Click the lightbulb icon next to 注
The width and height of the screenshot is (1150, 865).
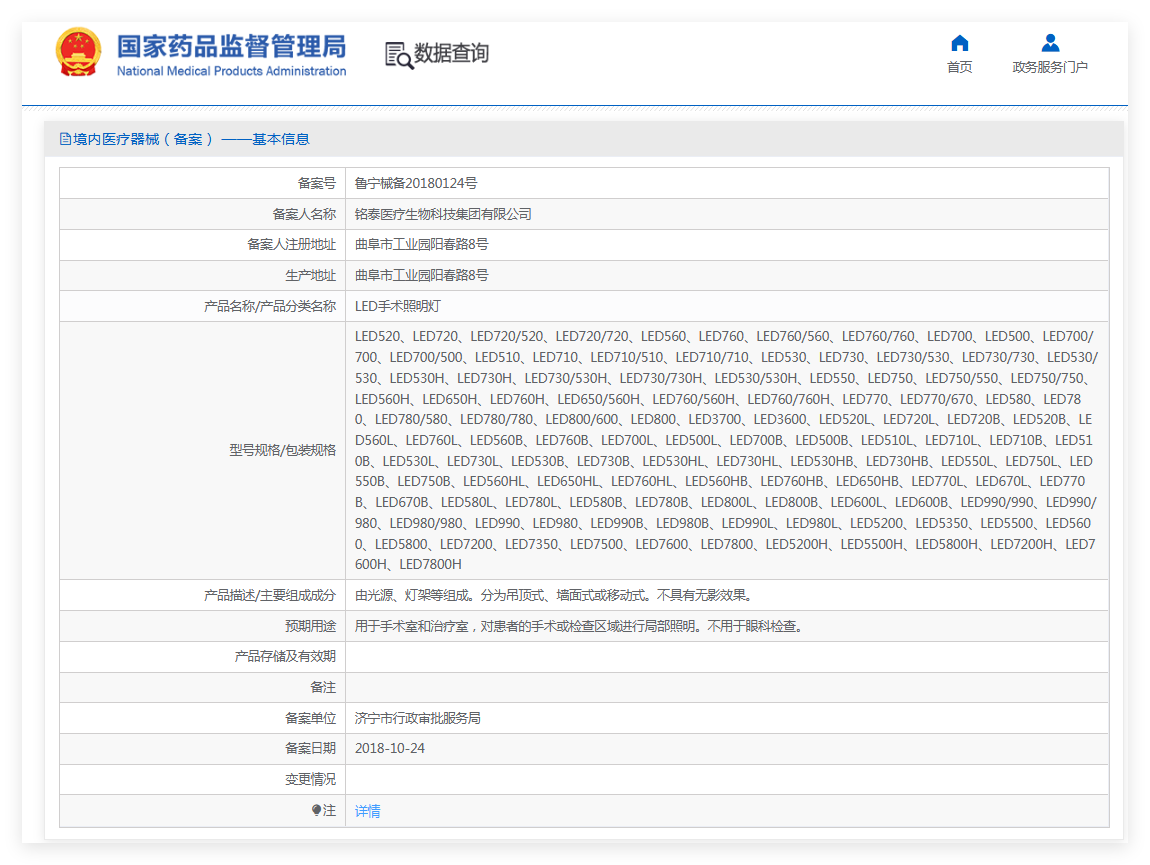[316, 811]
